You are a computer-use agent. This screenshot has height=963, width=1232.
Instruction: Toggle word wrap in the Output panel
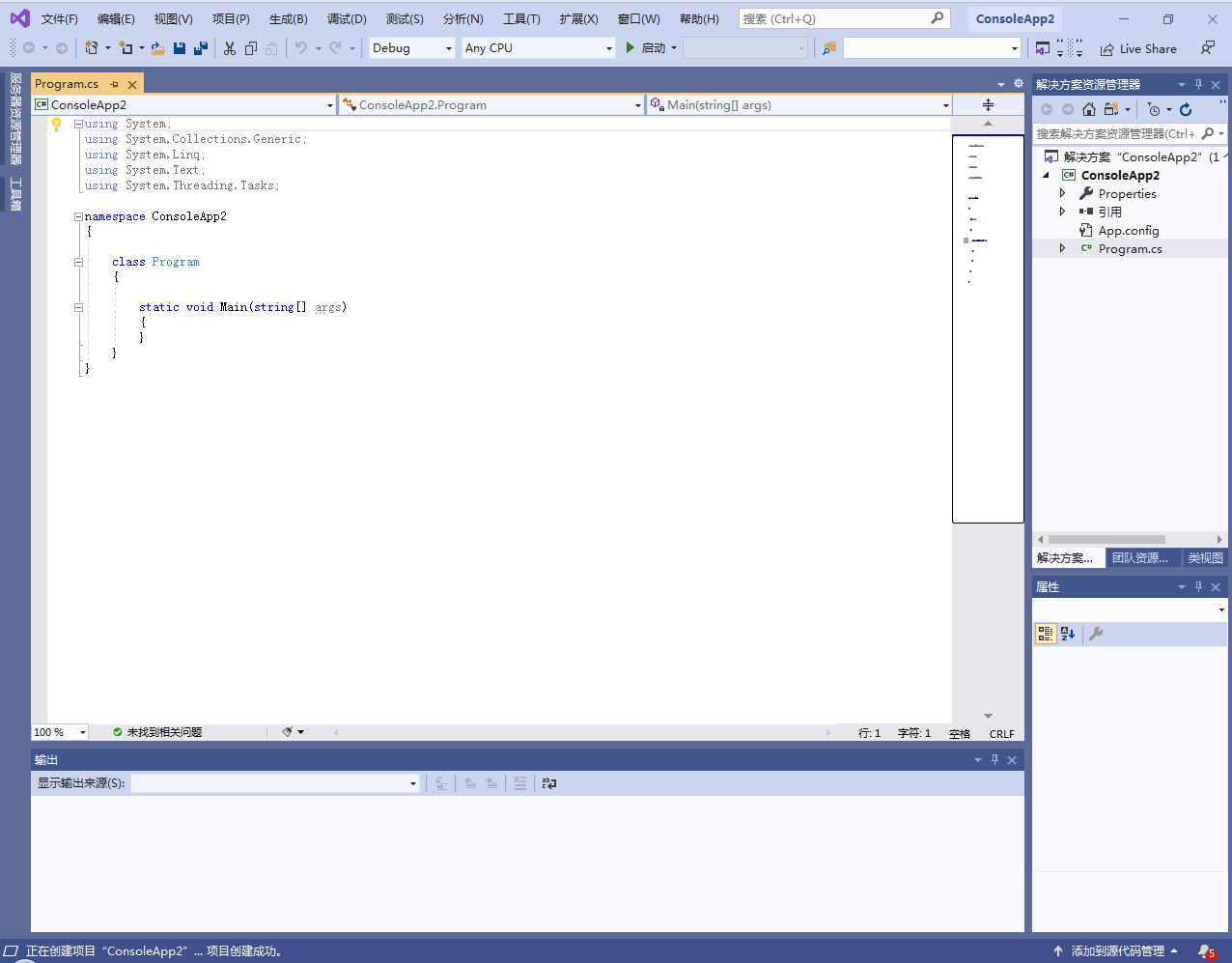click(x=549, y=783)
